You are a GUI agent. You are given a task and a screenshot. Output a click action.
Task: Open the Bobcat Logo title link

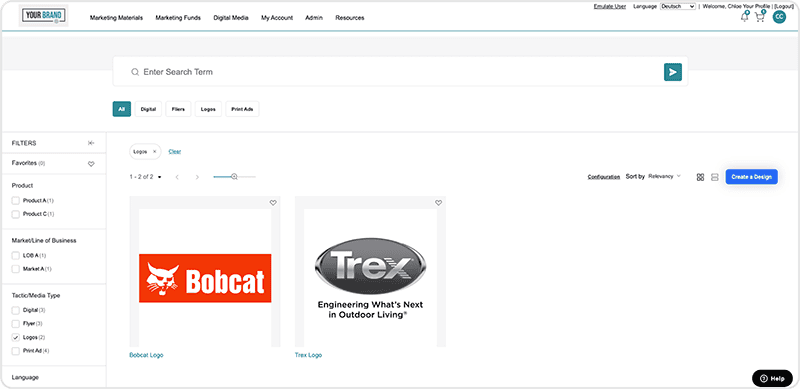(146, 355)
